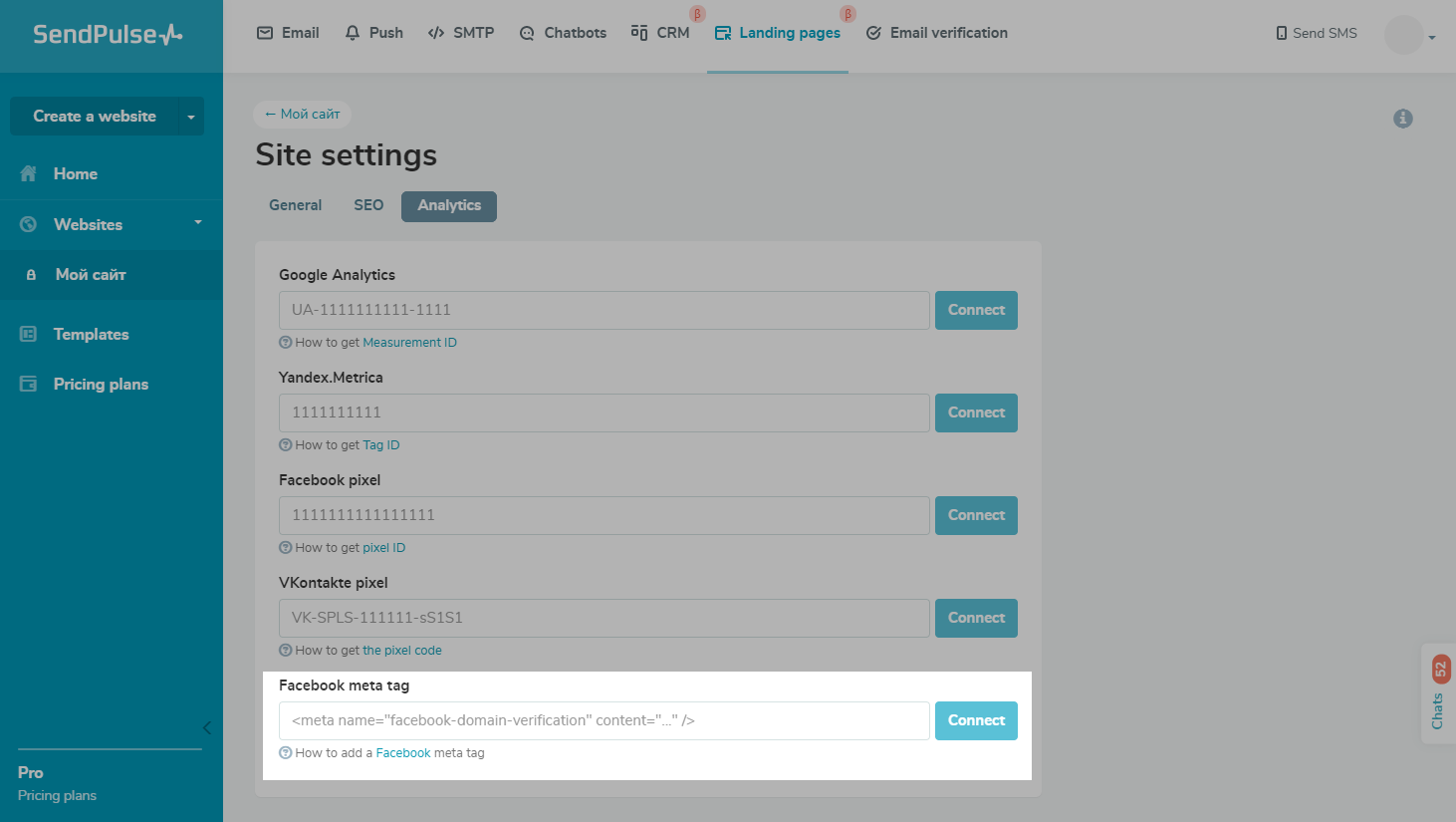Click help icon next to Measurement ID hint
Viewport: 1456px width, 822px height.
click(286, 343)
